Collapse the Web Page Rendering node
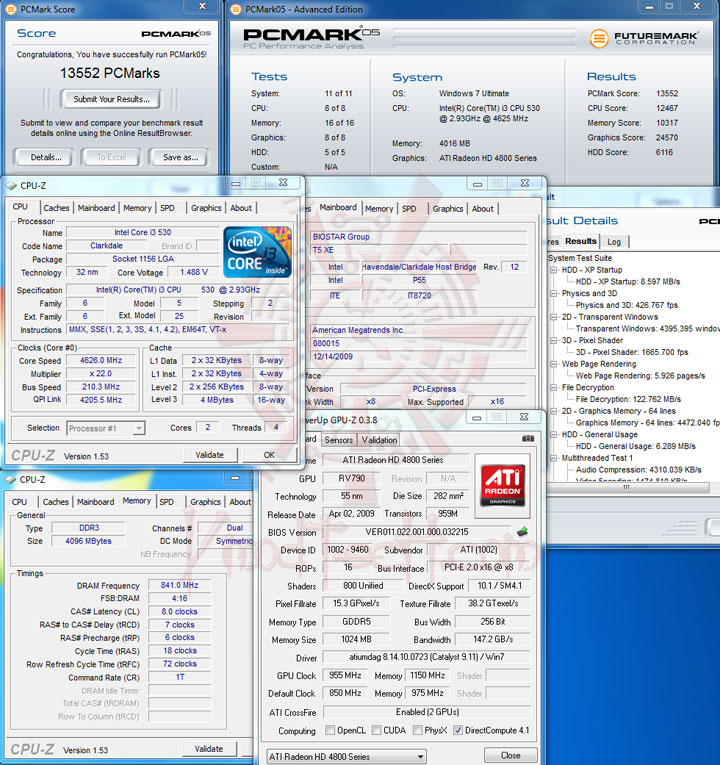720x765 pixels. (554, 364)
